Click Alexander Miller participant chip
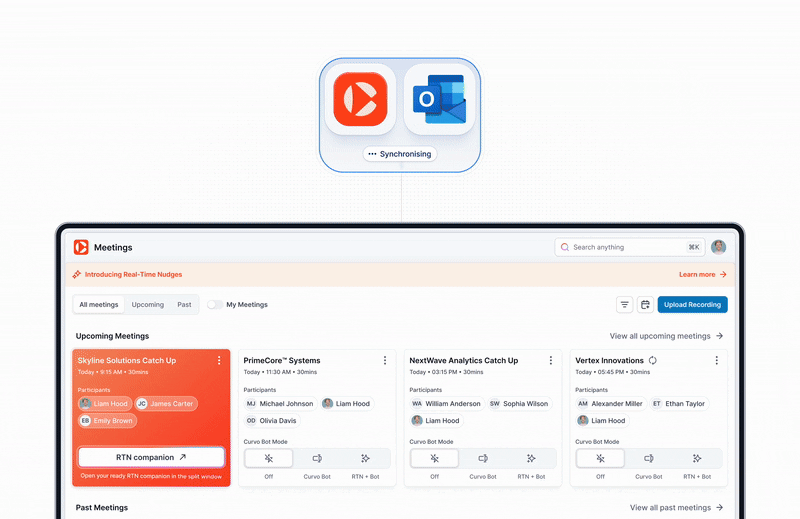 point(611,404)
